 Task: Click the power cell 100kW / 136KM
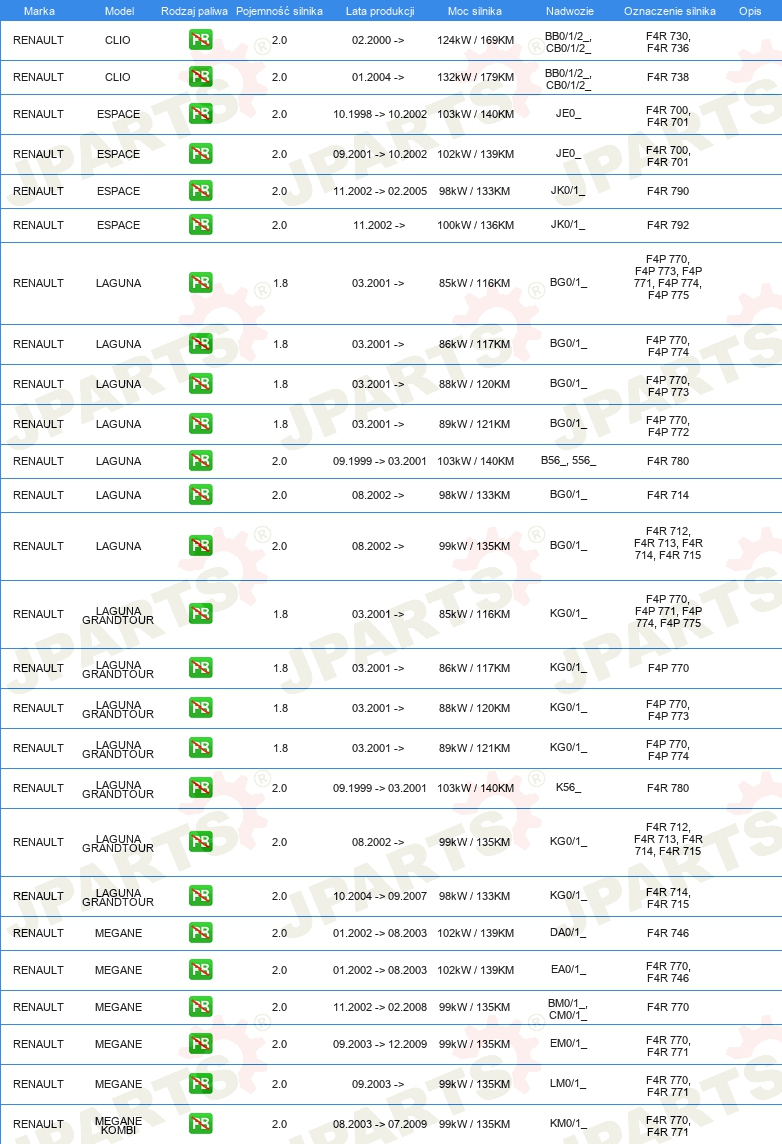tap(476, 225)
